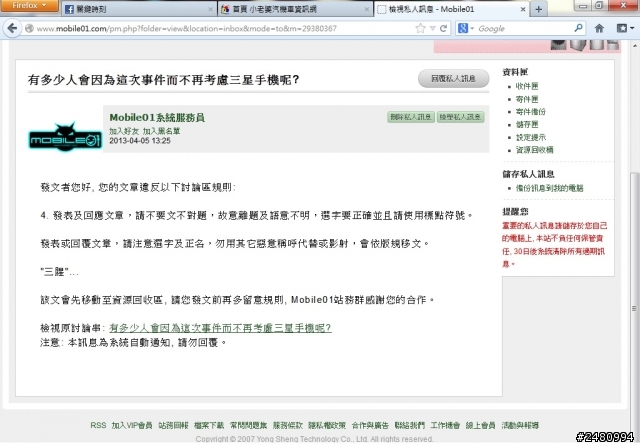Screen dimensions: 640x445
Task: Click the vertical page scrollbar thumb
Action: [634, 306]
